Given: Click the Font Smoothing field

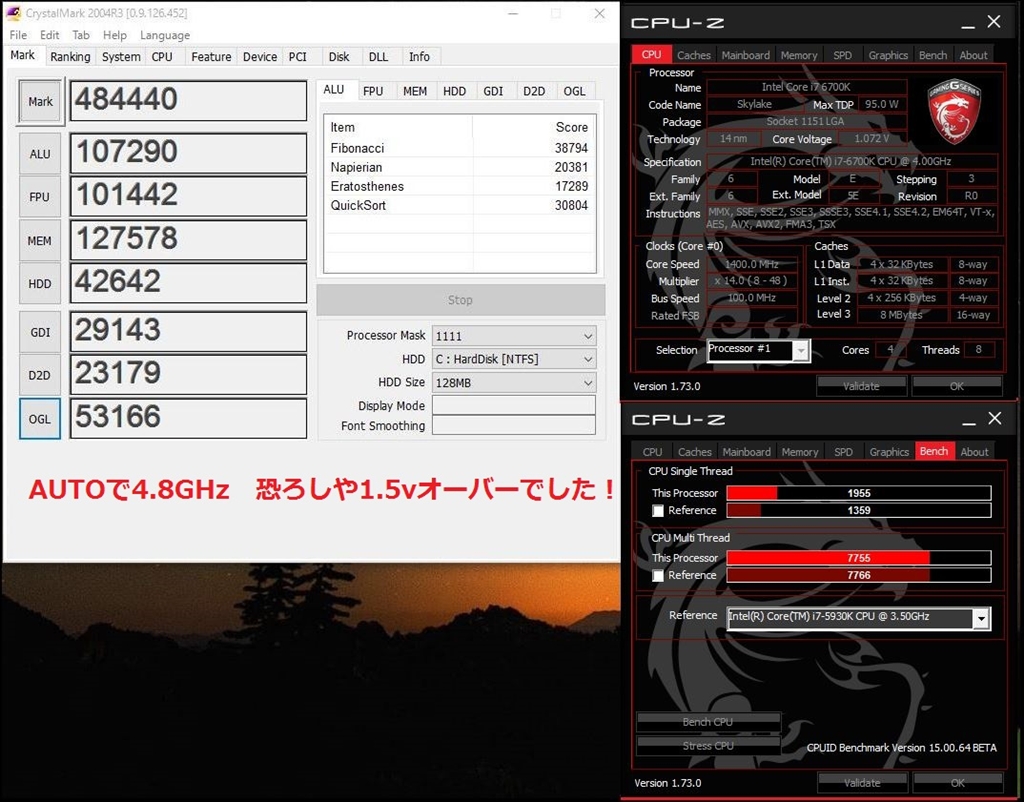Looking at the screenshot, I should click(514, 426).
